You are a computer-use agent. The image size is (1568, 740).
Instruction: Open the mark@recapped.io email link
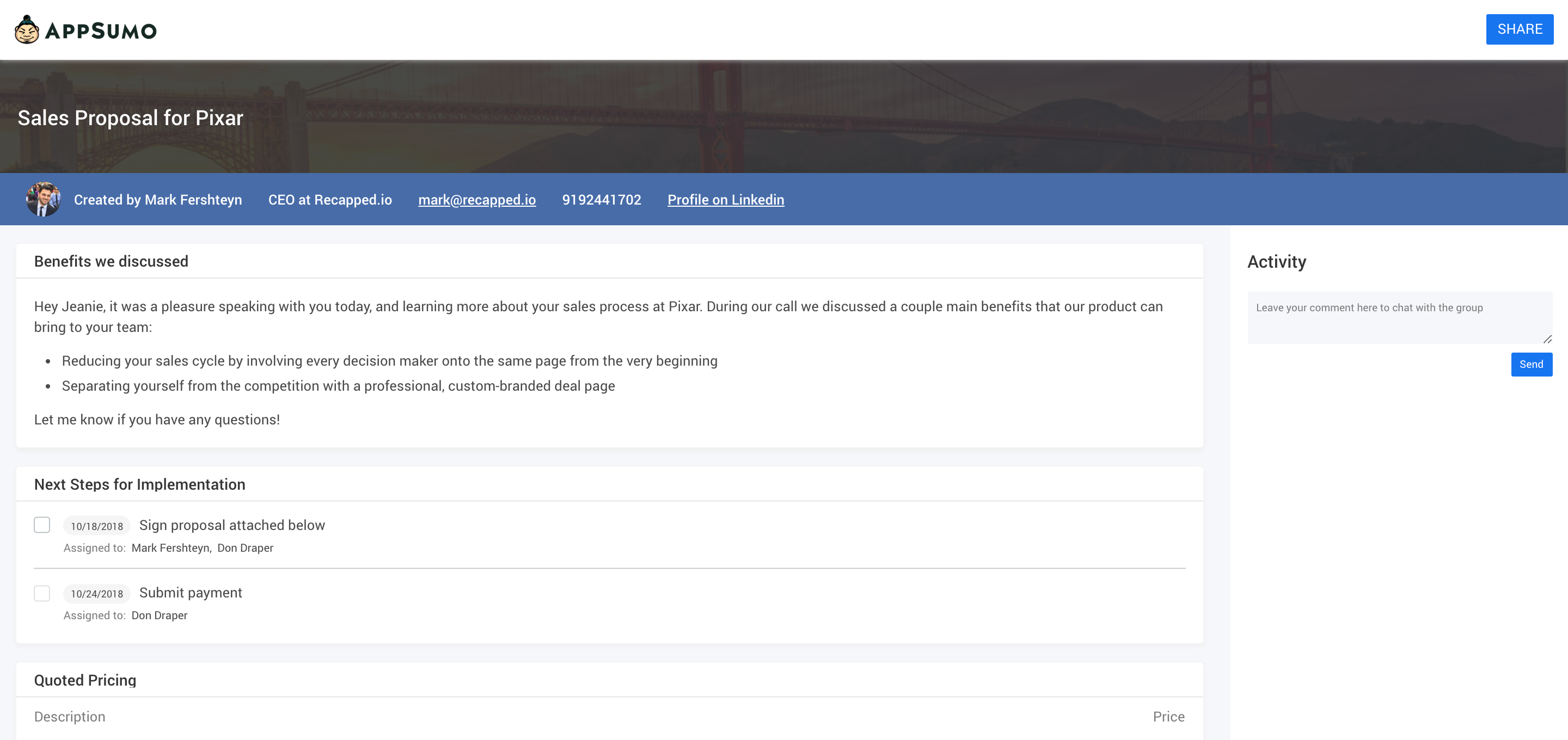pyautogui.click(x=476, y=200)
